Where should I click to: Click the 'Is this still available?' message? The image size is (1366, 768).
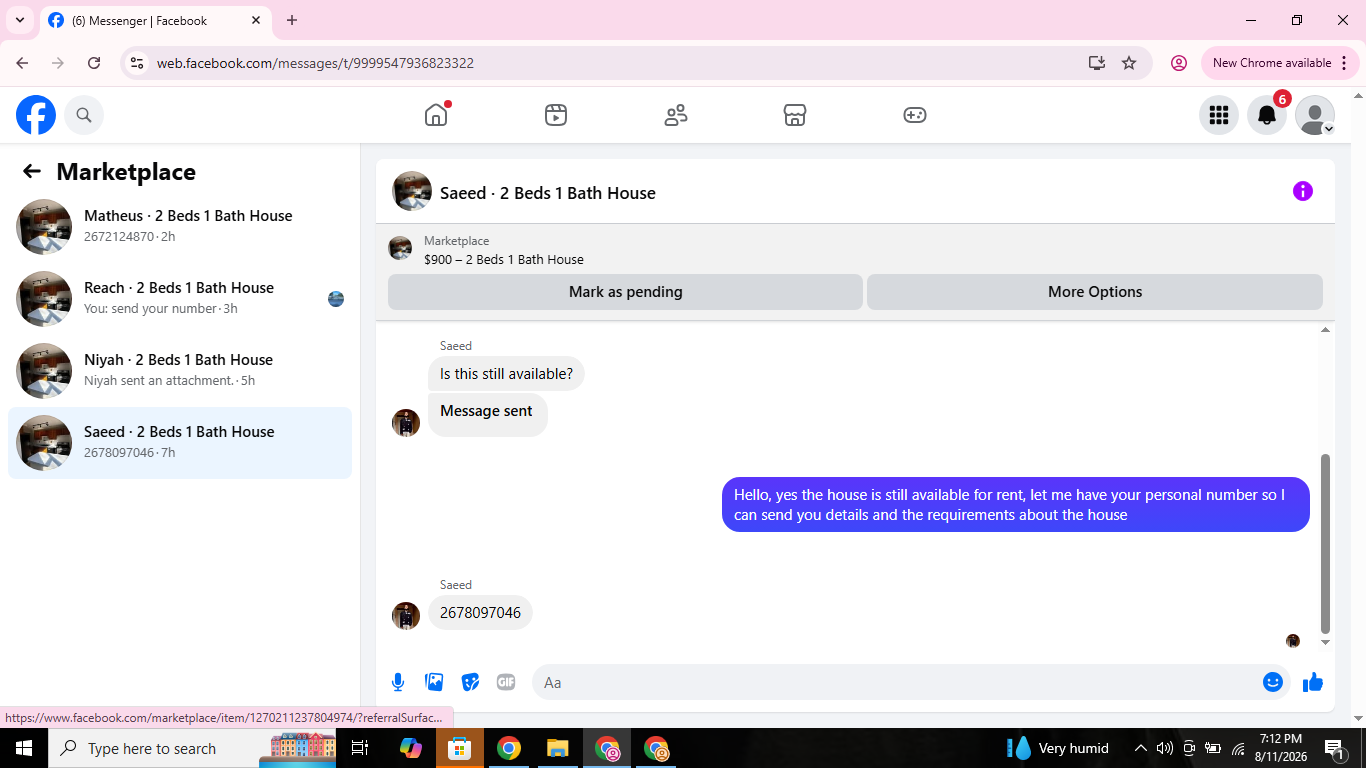coord(506,374)
